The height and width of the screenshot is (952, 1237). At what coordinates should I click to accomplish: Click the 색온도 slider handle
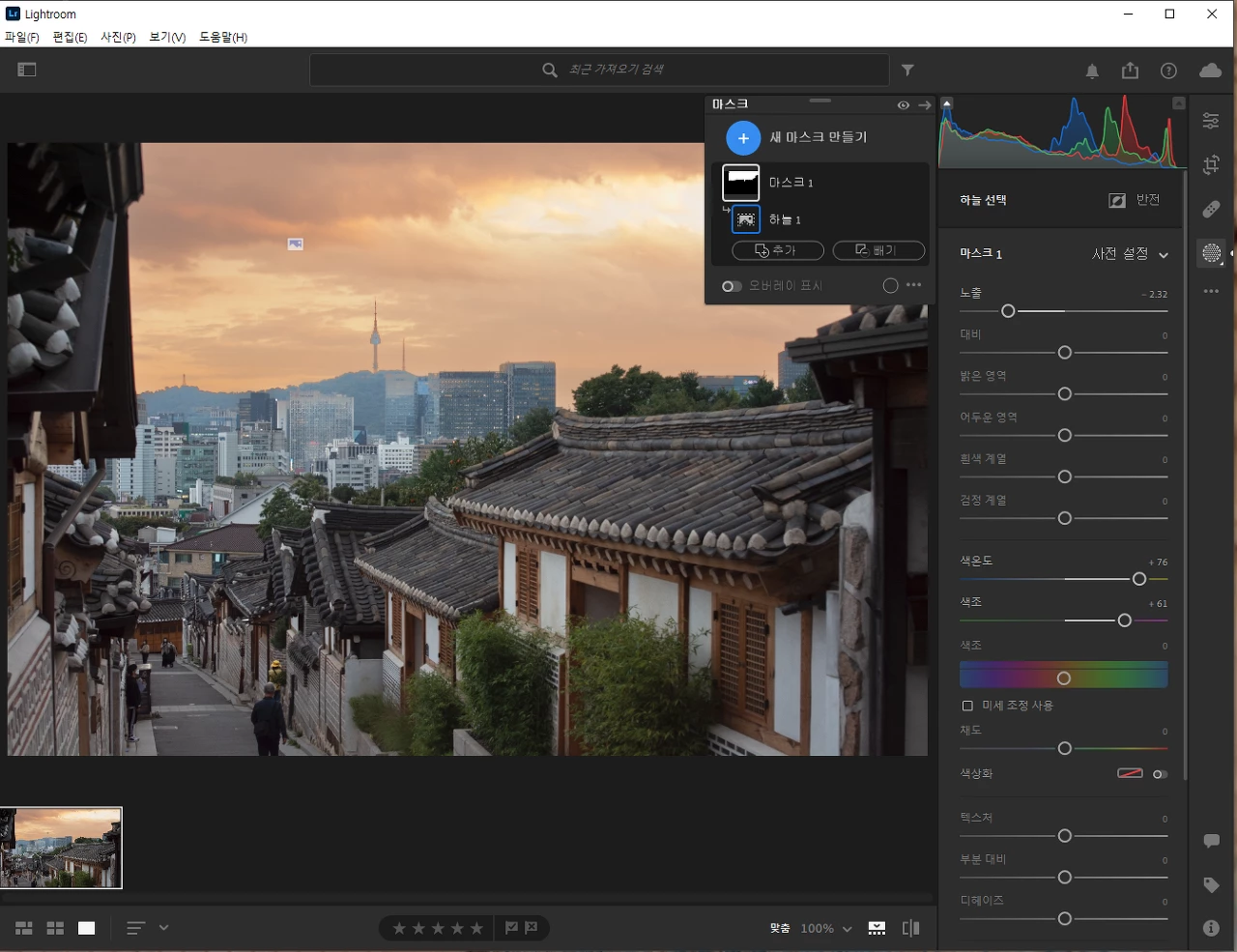point(1139,579)
